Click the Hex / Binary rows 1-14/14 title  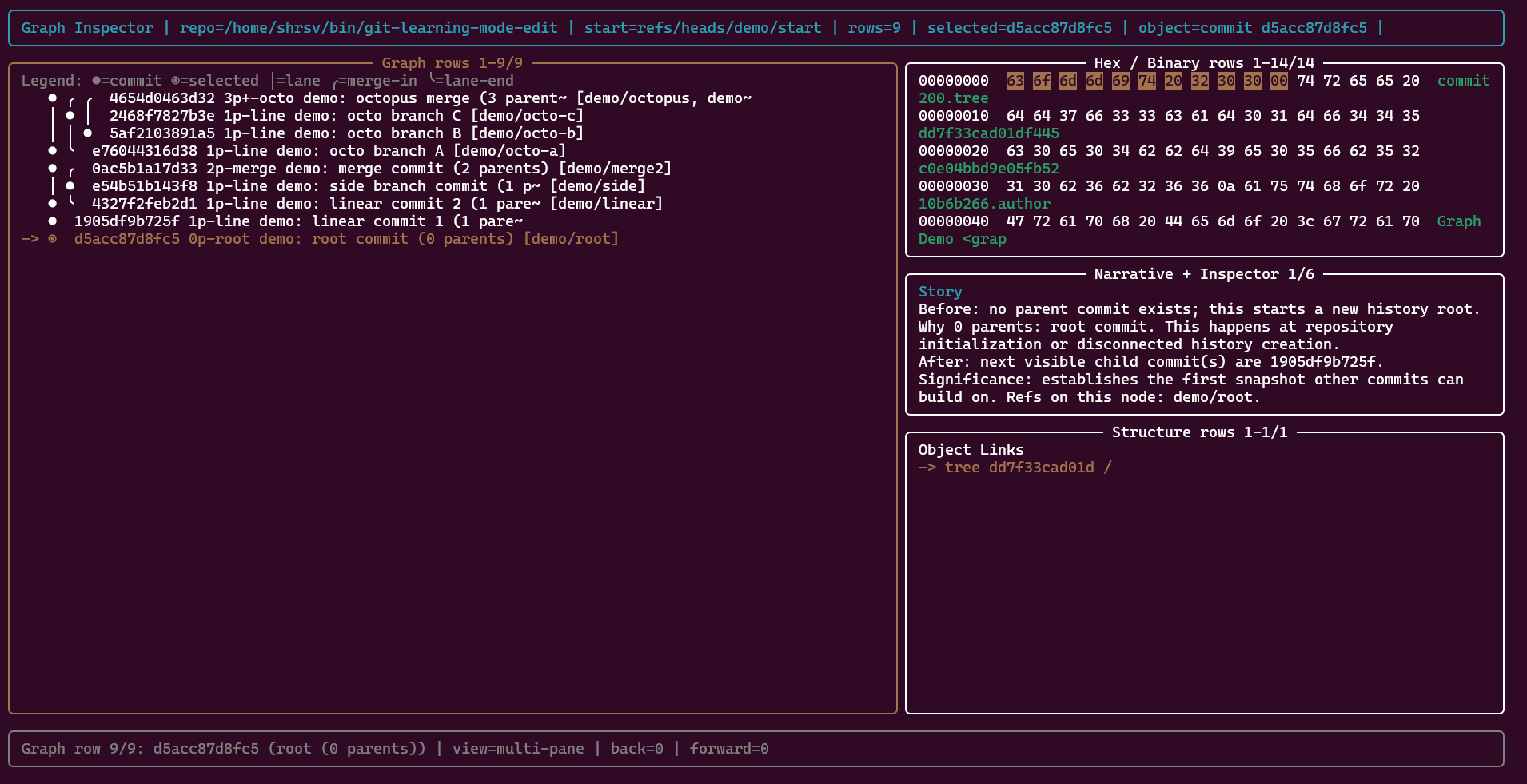1204,63
